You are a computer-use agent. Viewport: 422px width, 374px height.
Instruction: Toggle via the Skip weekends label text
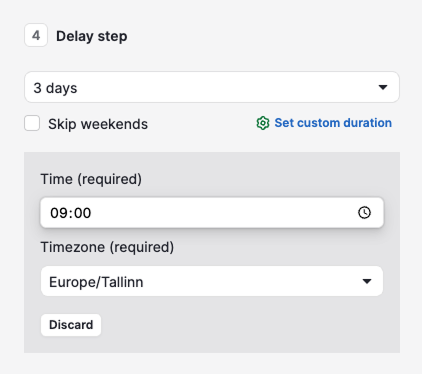point(98,124)
